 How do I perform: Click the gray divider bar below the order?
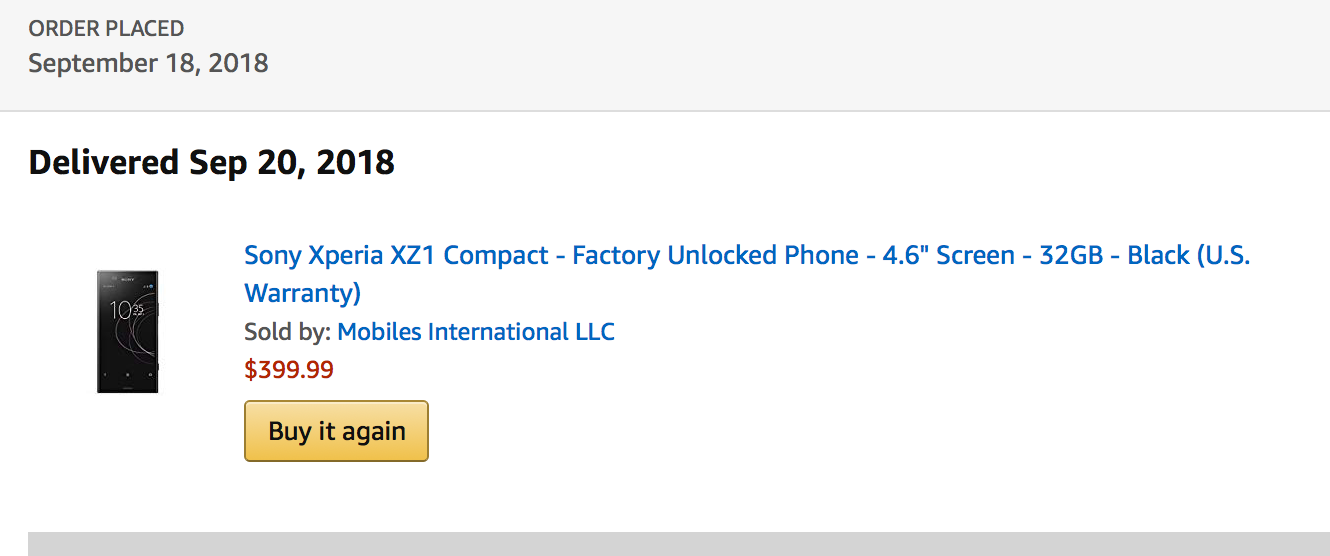pos(678,544)
